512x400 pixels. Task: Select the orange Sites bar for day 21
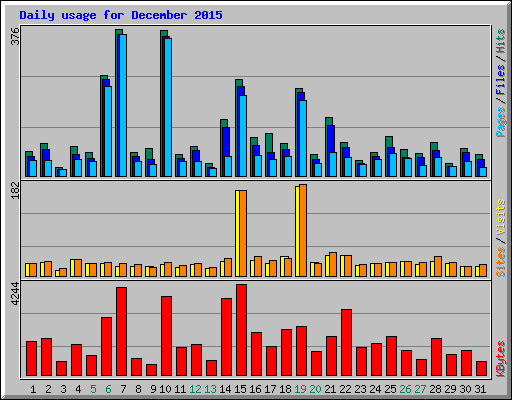pos(333,264)
